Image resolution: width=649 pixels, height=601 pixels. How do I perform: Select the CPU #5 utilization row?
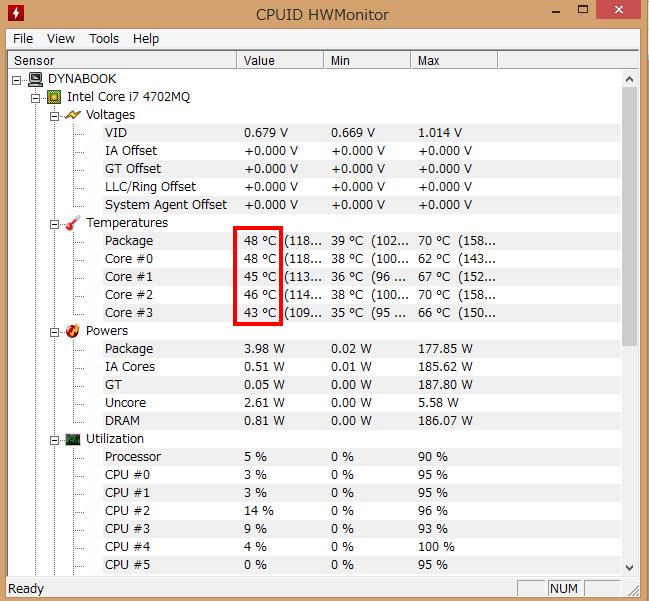362,565
